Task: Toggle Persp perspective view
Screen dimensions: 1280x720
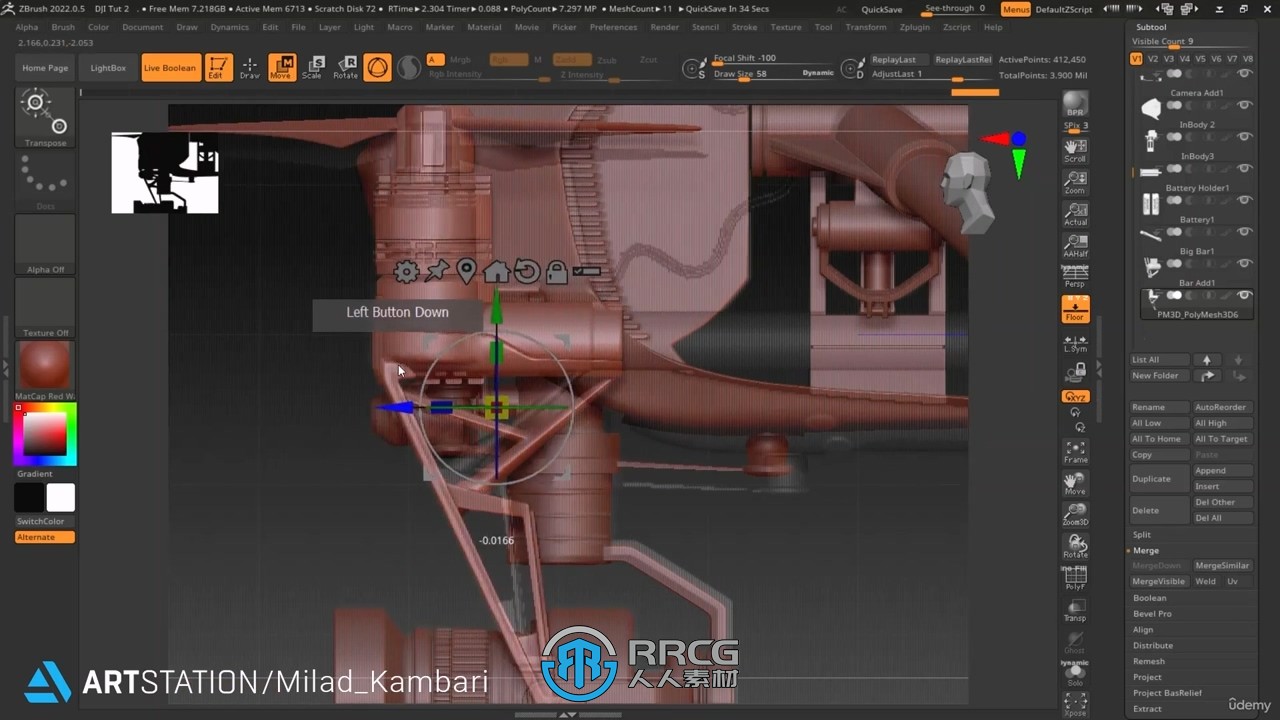Action: (1075, 277)
